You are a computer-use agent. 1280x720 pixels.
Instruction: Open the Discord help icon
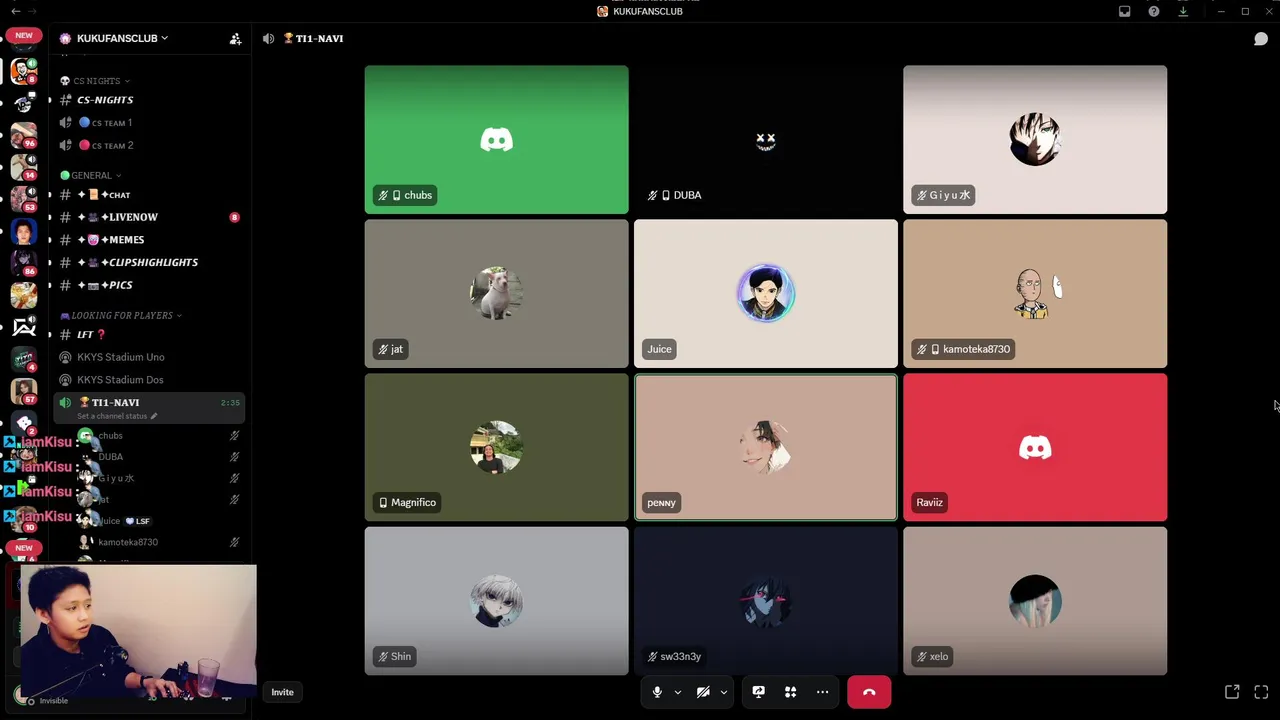coord(1154,11)
